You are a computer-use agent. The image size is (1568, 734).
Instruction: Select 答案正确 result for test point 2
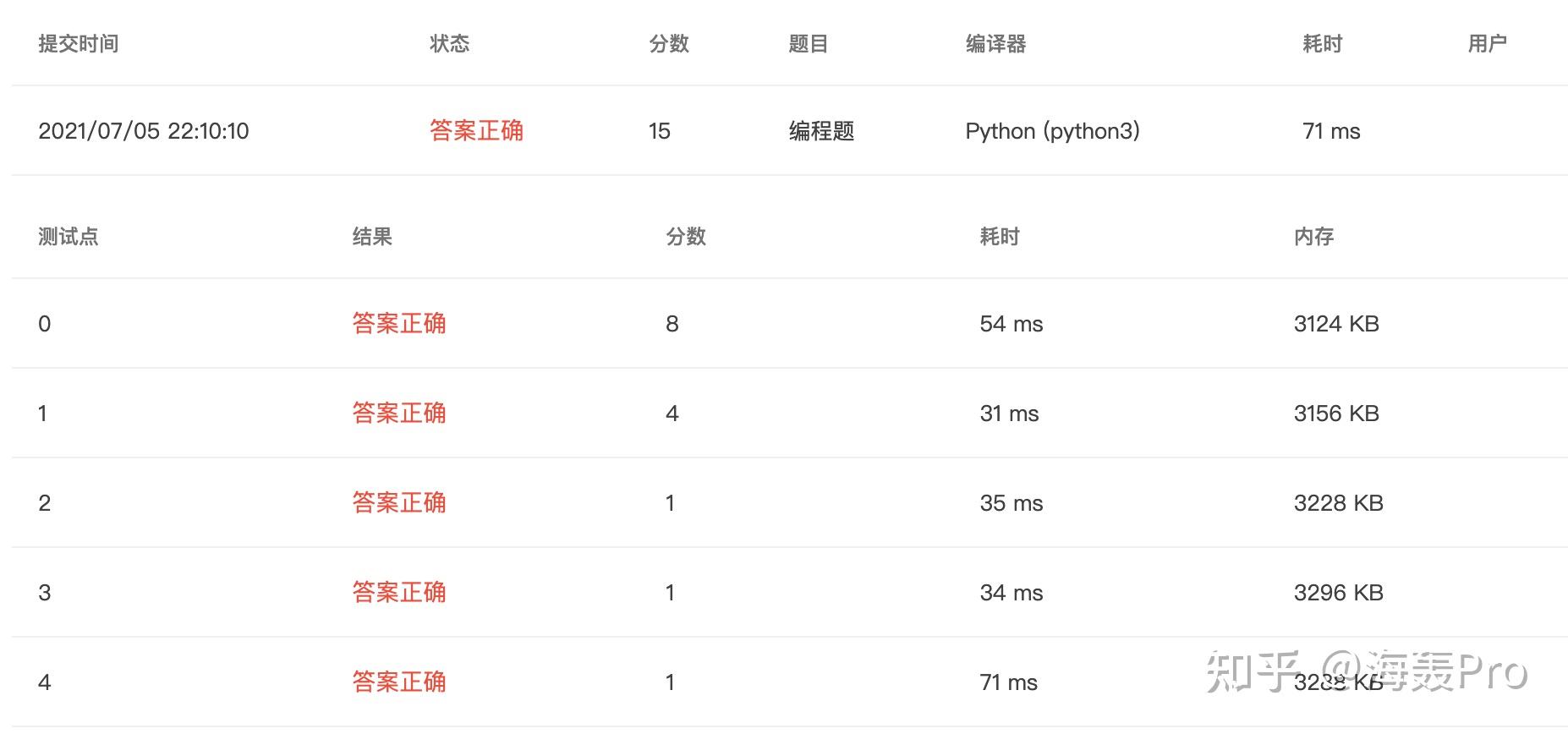point(399,503)
